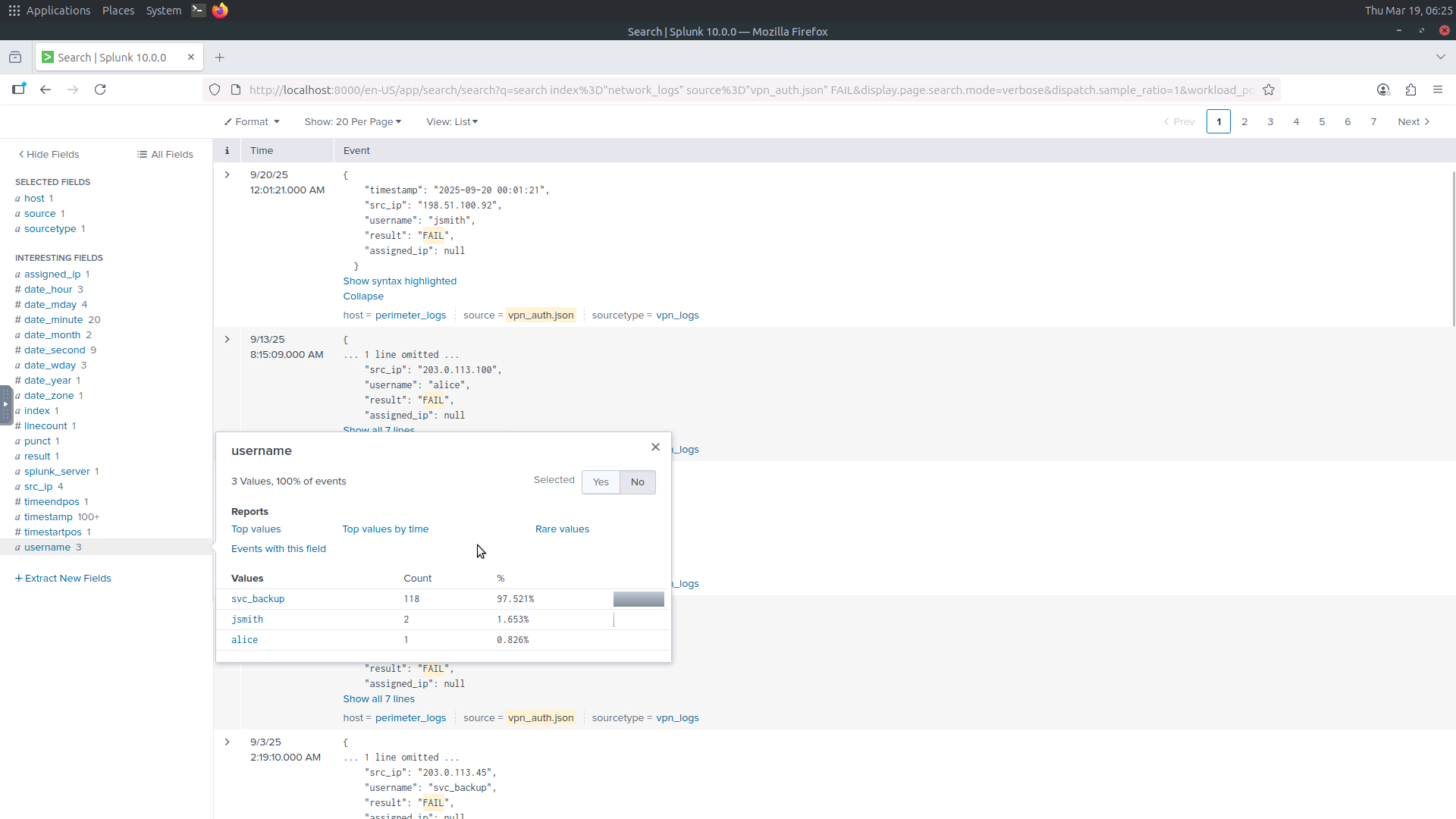Launch terminal from top panel

[198, 10]
